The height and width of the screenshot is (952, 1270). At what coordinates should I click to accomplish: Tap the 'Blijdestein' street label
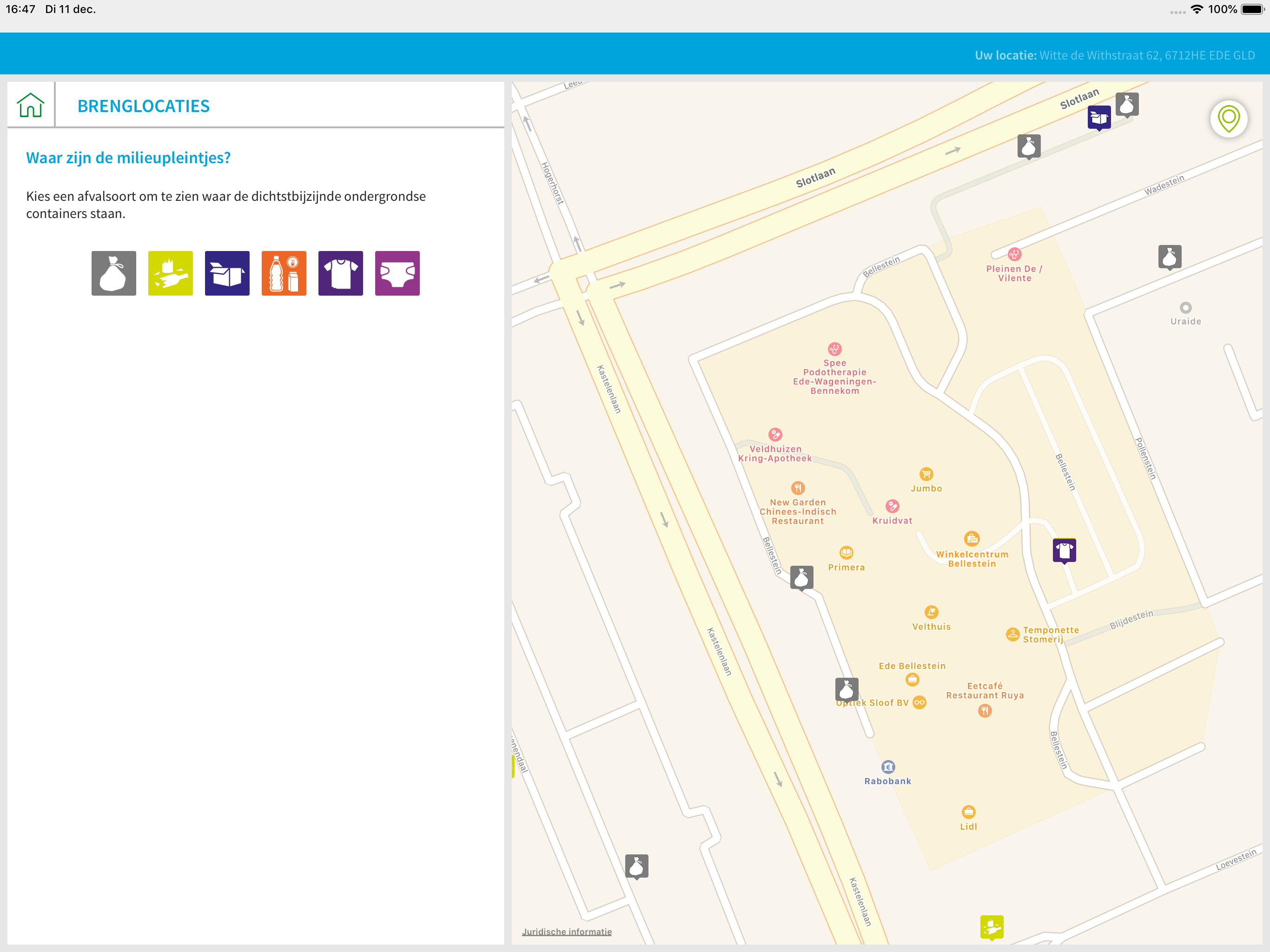[x=1131, y=620]
